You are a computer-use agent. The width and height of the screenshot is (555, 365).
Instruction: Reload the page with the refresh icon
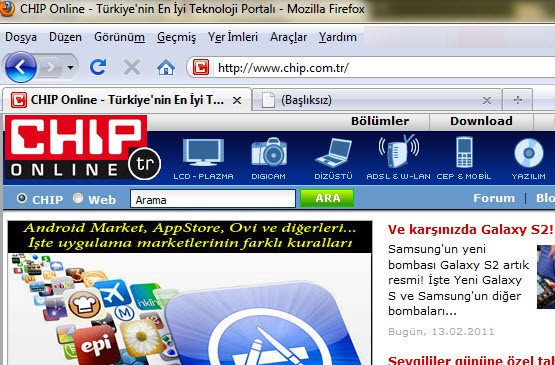point(98,67)
